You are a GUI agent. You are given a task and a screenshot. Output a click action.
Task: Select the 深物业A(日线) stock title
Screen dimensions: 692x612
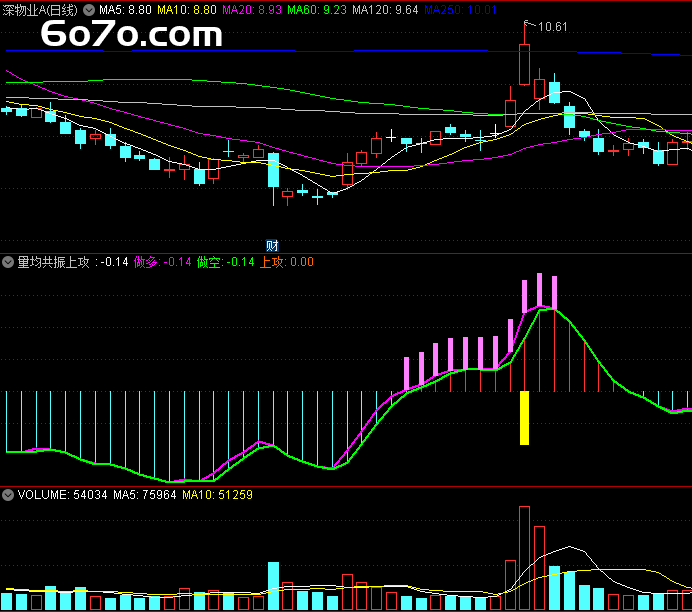tap(40, 10)
